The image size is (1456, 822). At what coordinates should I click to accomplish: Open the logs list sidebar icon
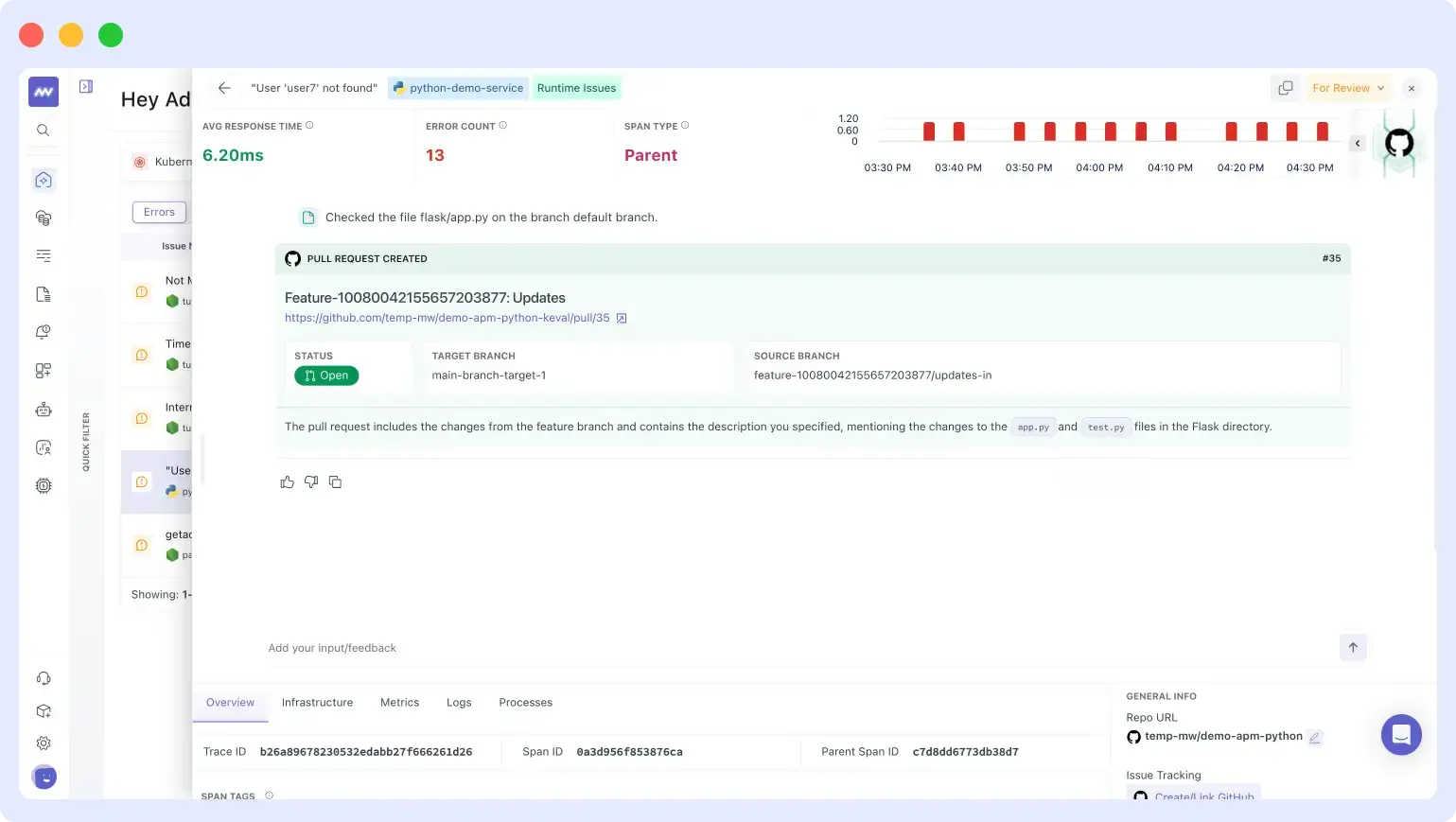coord(44,255)
